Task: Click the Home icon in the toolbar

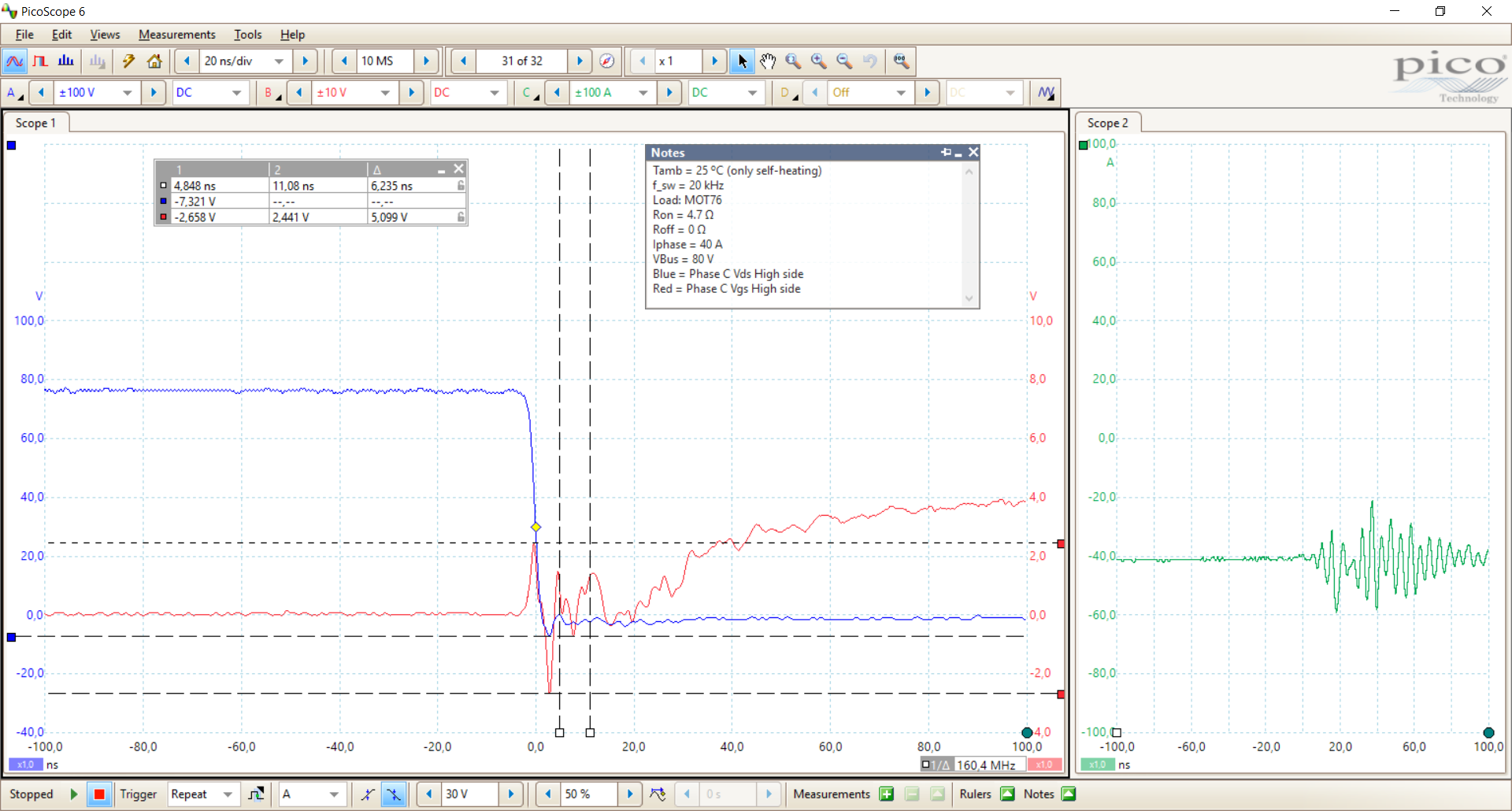Action: pyautogui.click(x=154, y=61)
